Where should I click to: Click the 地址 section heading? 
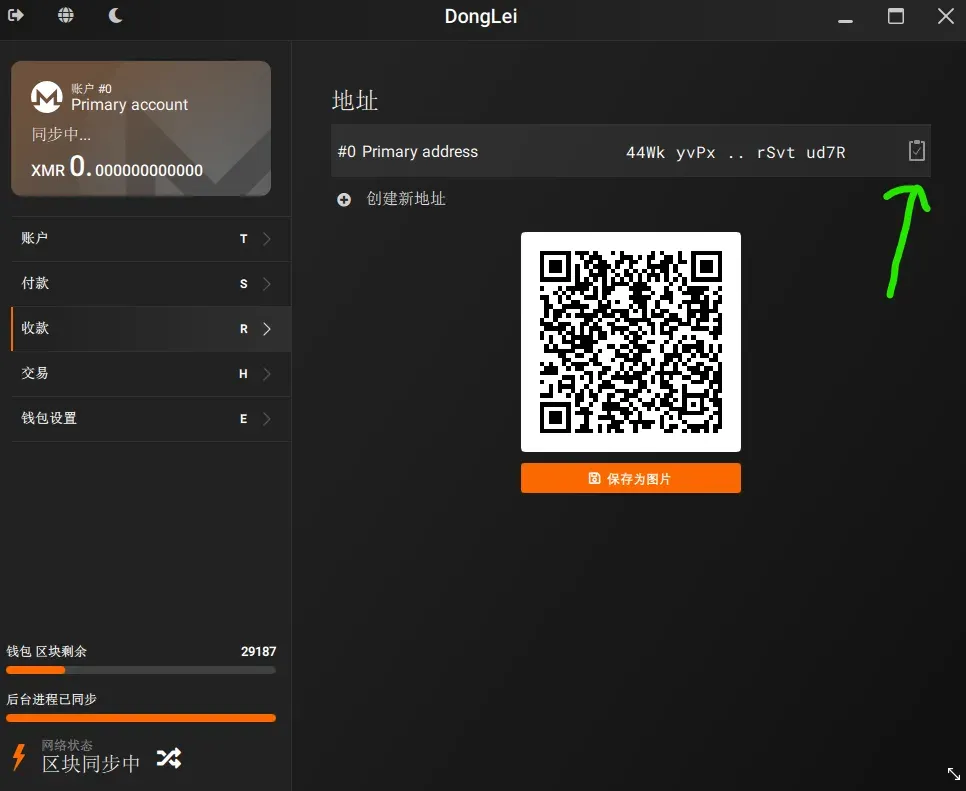[355, 100]
